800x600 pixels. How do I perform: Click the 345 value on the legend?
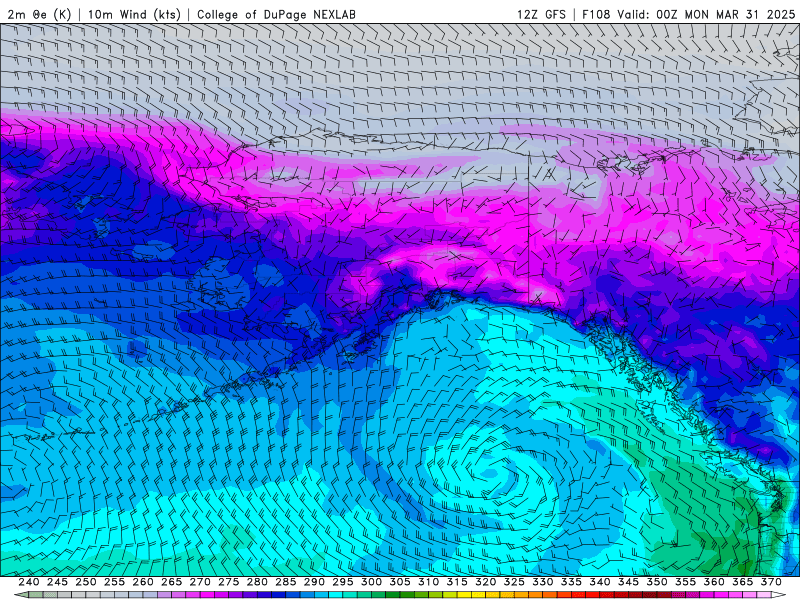click(x=629, y=582)
